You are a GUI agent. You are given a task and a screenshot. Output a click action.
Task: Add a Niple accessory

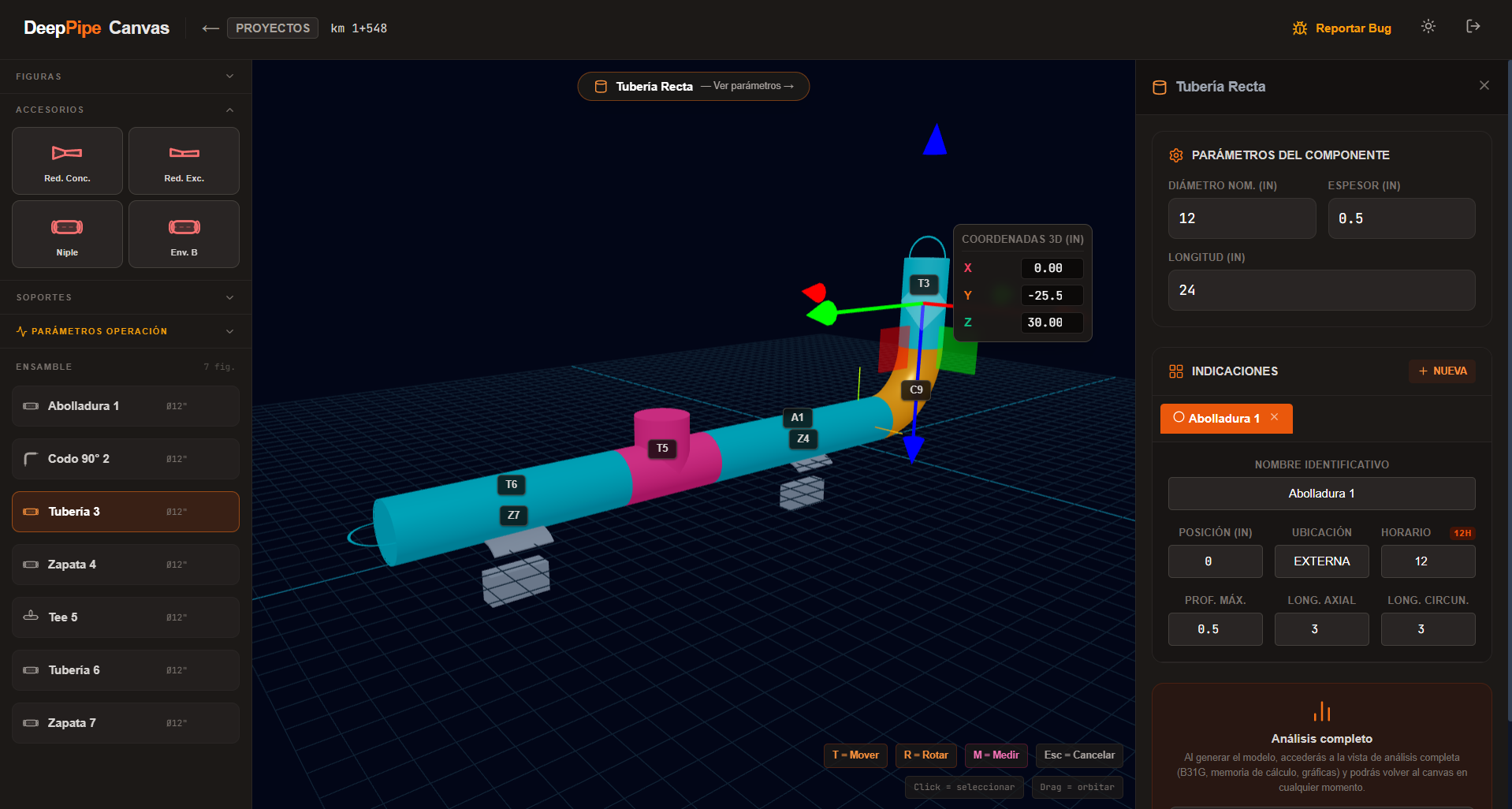click(x=67, y=234)
